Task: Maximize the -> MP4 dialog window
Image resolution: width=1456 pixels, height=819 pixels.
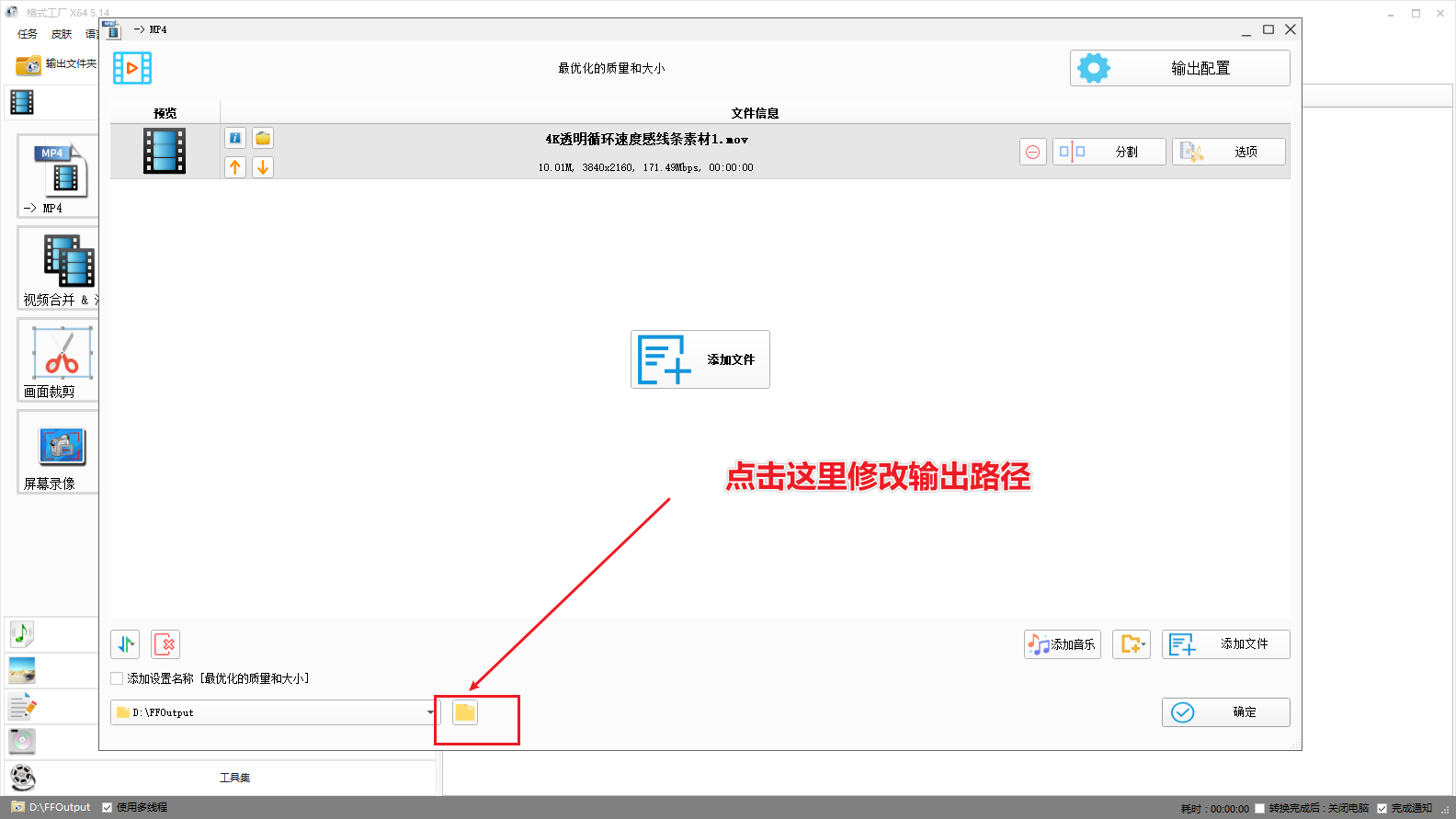Action: (1268, 29)
